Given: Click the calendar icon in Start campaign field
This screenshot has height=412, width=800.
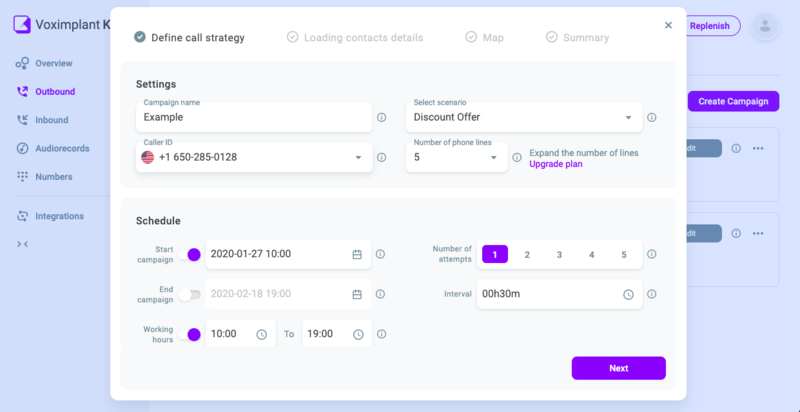Looking at the screenshot, I should point(357,254).
